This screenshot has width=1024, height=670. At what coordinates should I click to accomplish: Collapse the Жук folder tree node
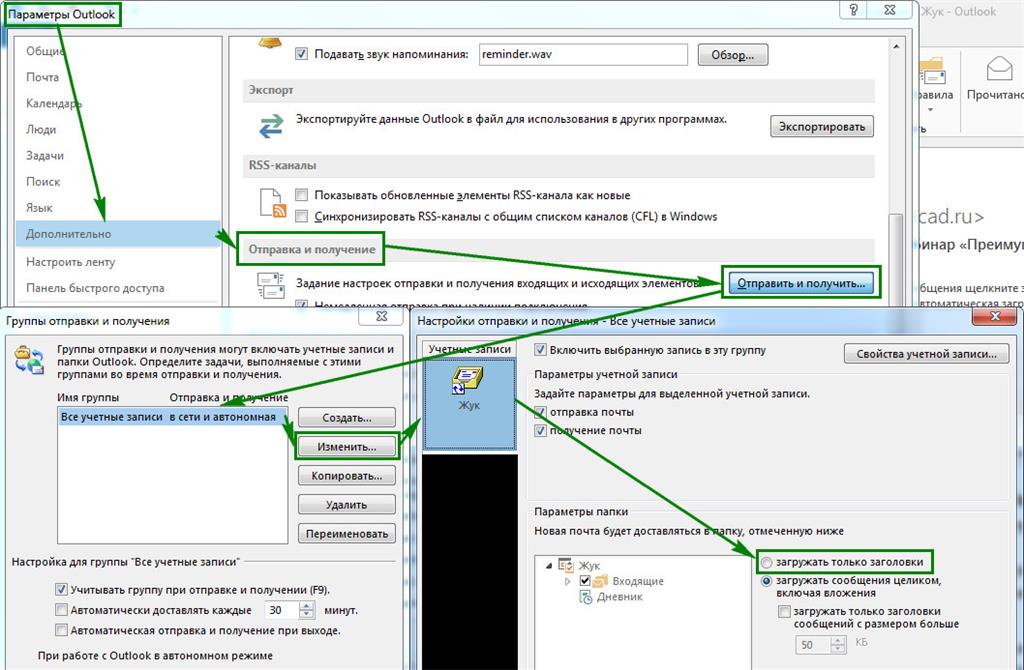pyautogui.click(x=549, y=566)
